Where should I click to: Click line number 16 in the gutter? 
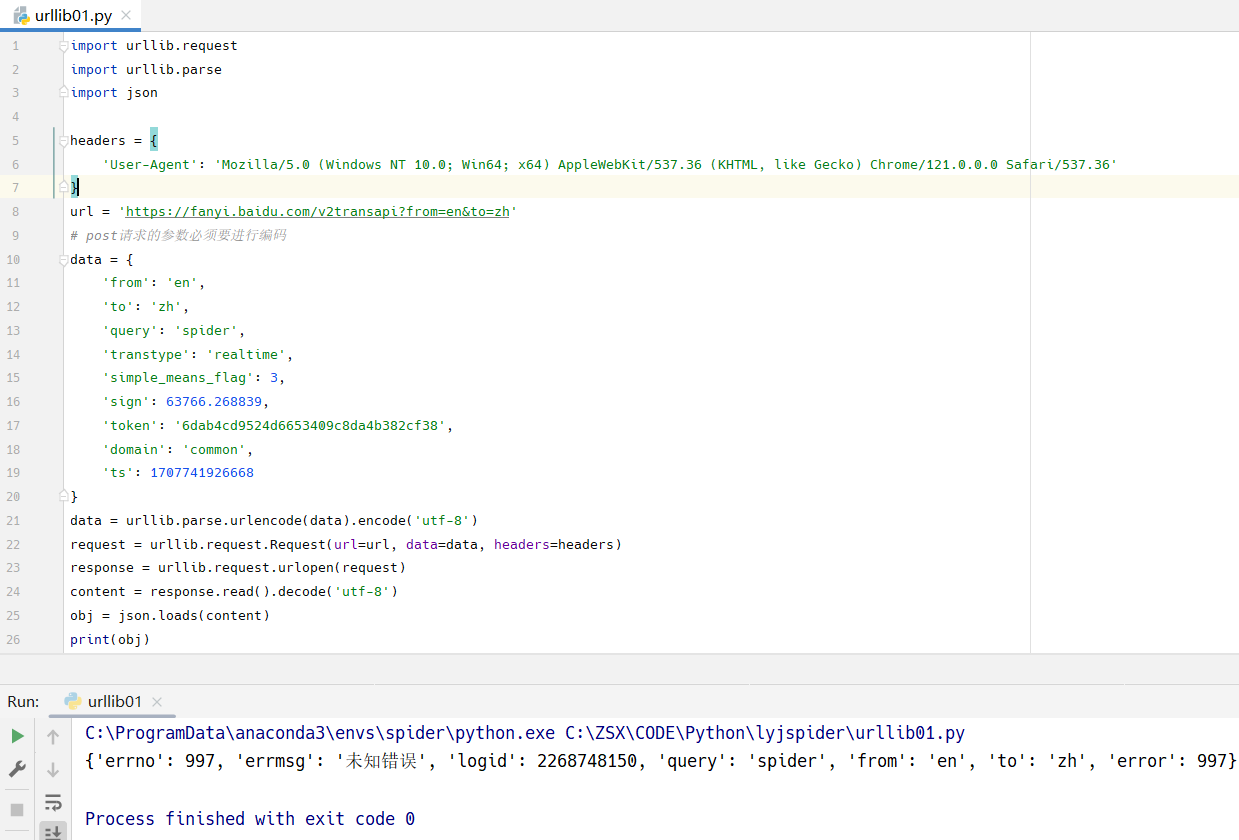tap(15, 402)
